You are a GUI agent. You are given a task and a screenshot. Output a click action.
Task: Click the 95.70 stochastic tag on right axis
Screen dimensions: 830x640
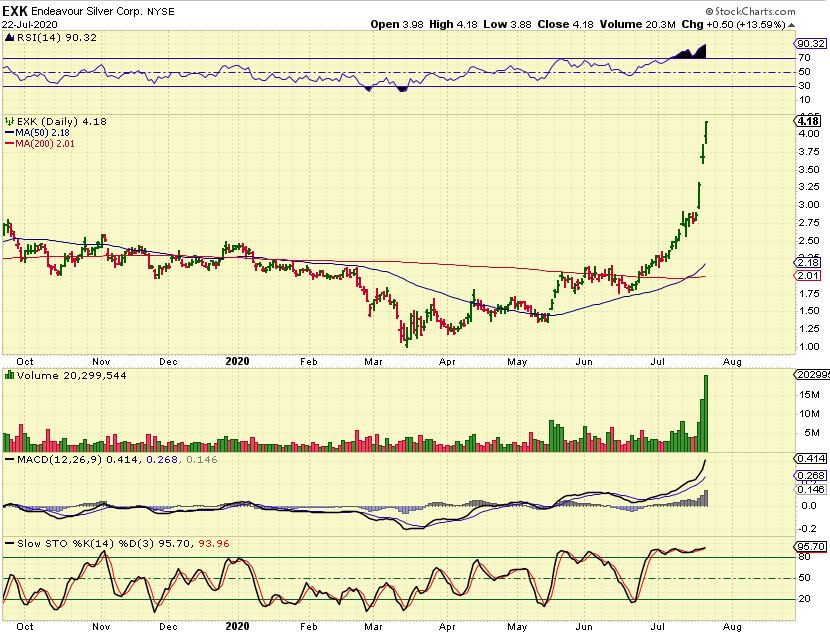(811, 546)
